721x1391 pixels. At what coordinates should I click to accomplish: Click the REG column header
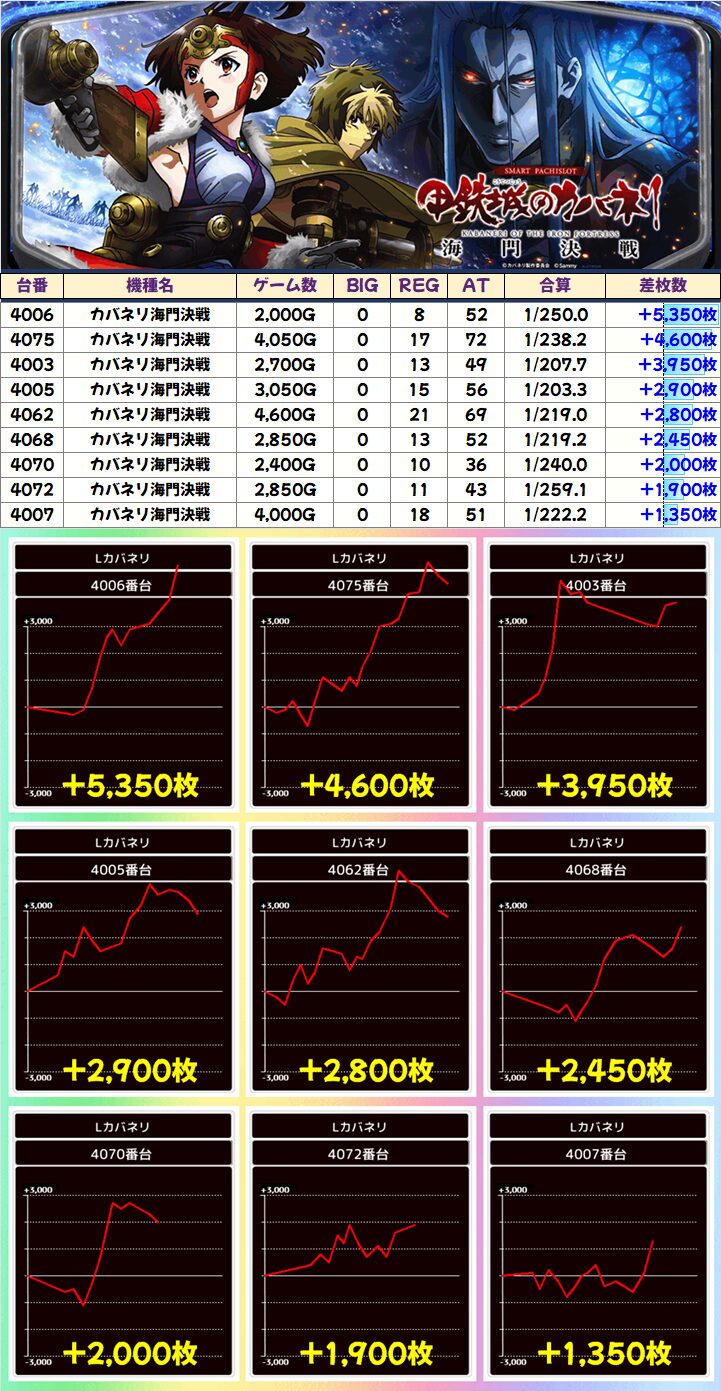tap(419, 285)
